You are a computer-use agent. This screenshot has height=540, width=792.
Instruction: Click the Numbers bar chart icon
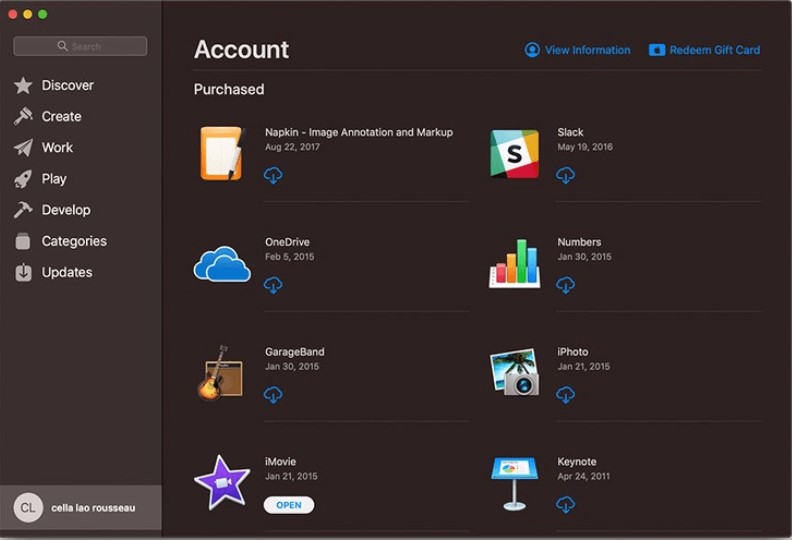[x=514, y=263]
